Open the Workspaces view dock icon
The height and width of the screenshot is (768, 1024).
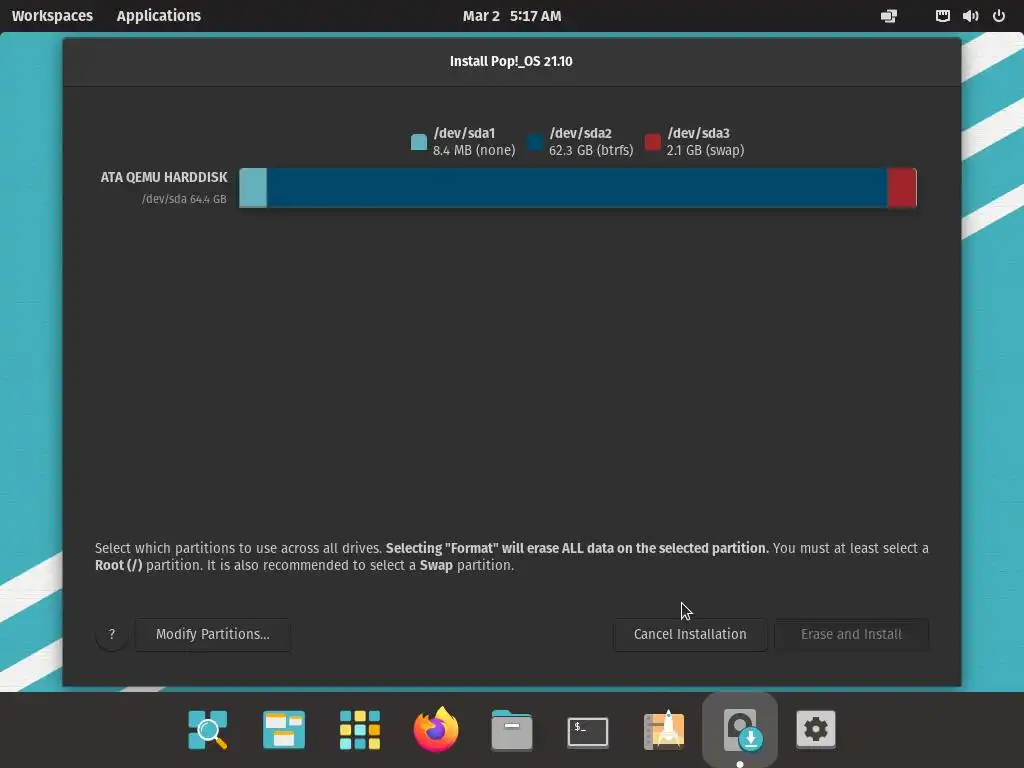tap(283, 729)
